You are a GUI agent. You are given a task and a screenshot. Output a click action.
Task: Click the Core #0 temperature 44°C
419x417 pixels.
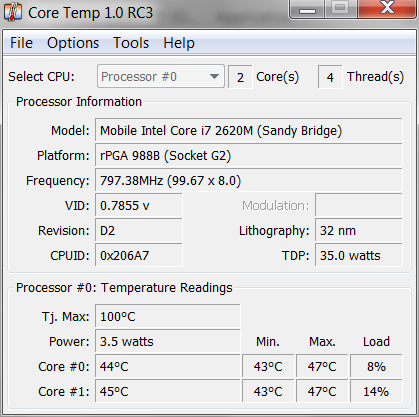tap(168, 367)
